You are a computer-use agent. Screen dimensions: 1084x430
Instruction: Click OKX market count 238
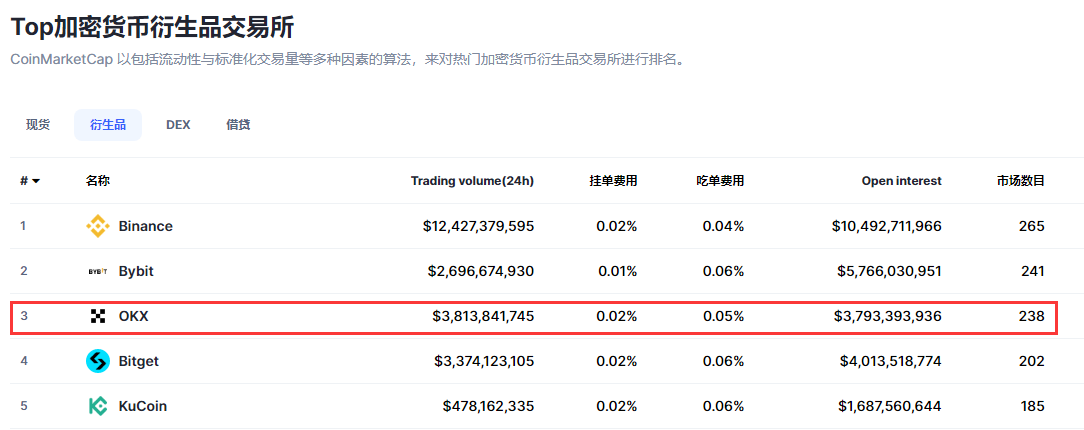click(x=1031, y=317)
